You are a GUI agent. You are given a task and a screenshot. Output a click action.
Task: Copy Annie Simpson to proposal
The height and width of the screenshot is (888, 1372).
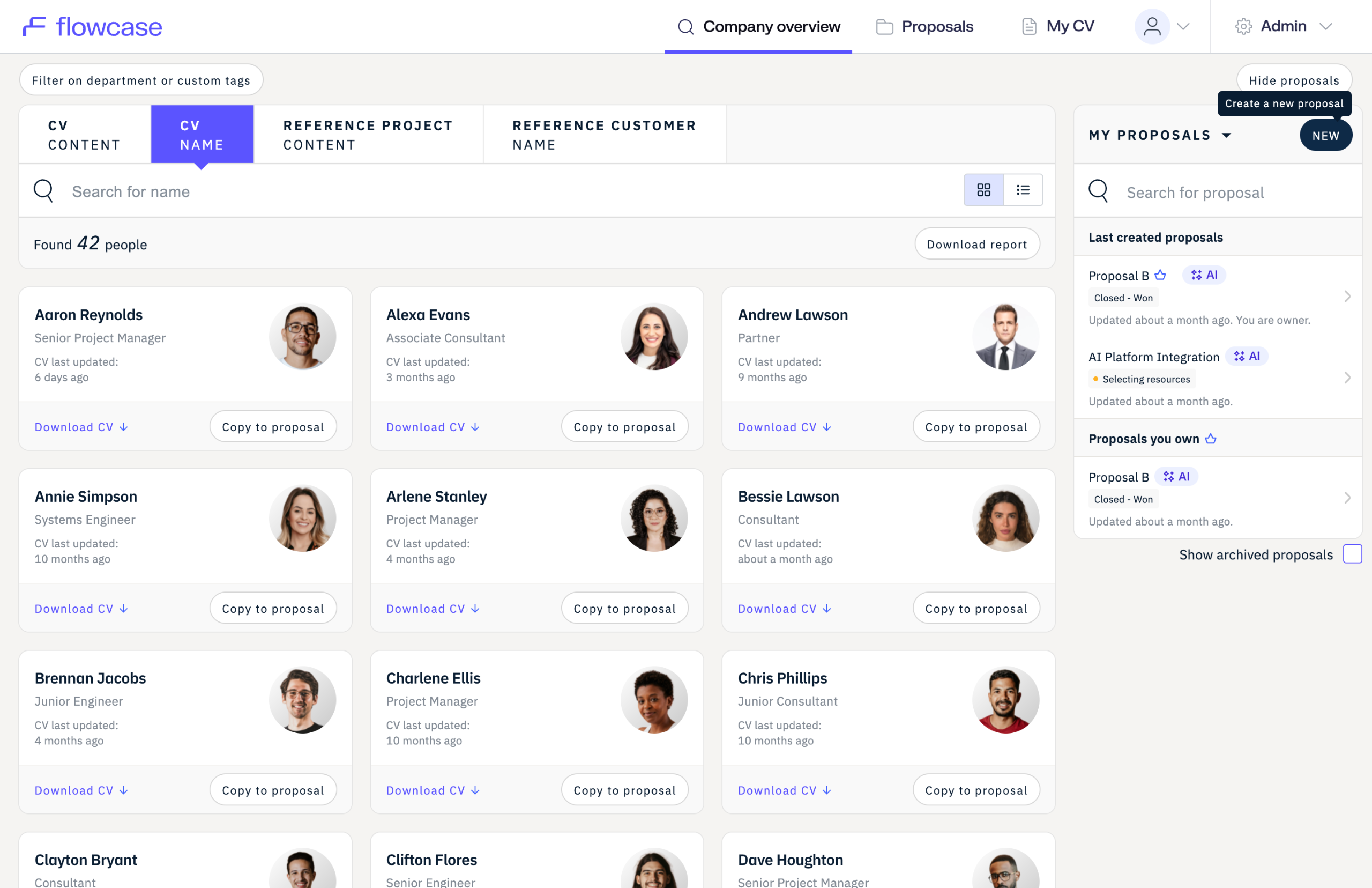click(273, 608)
